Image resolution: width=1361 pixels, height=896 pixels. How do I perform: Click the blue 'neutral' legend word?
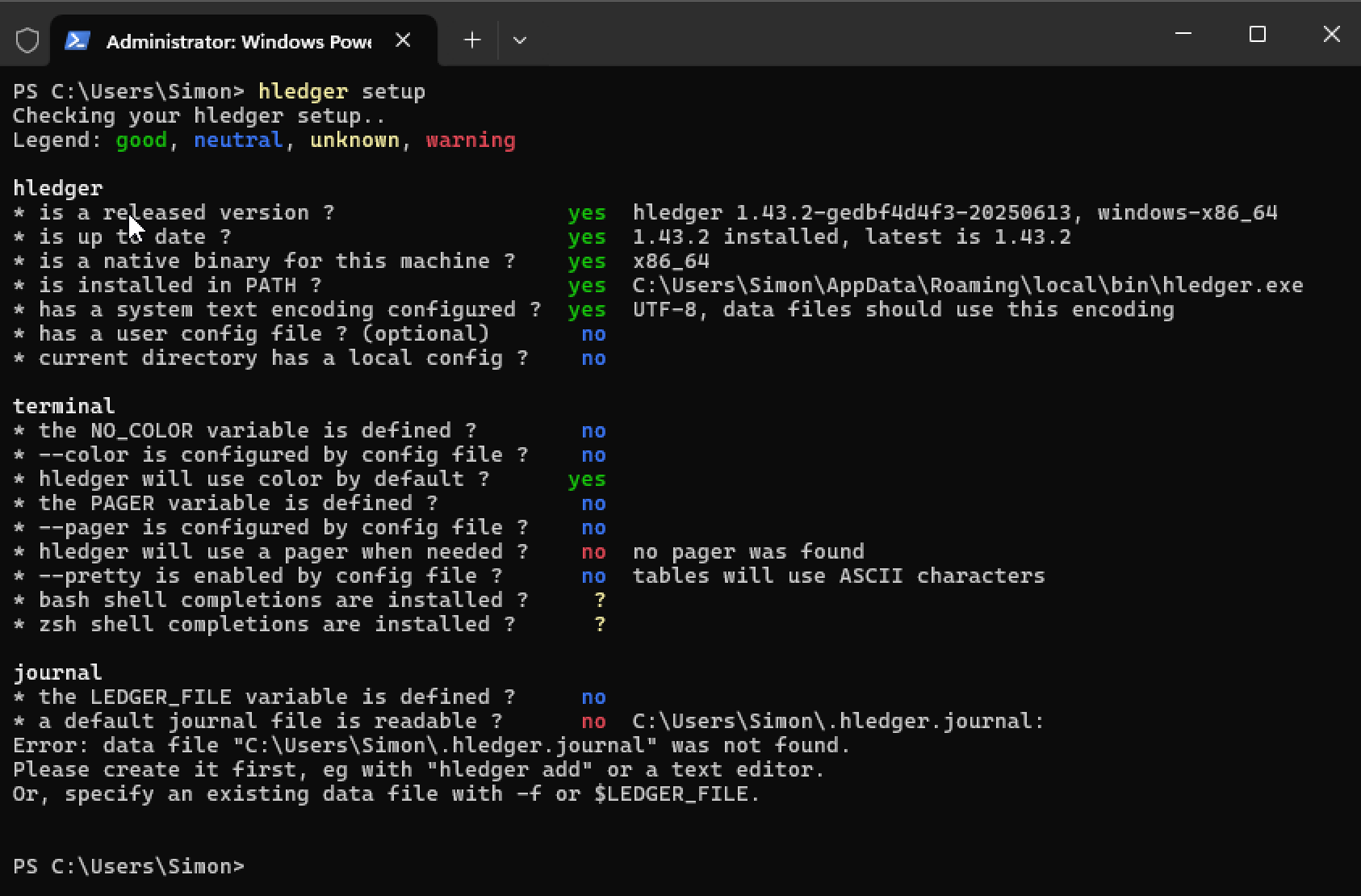pos(238,140)
